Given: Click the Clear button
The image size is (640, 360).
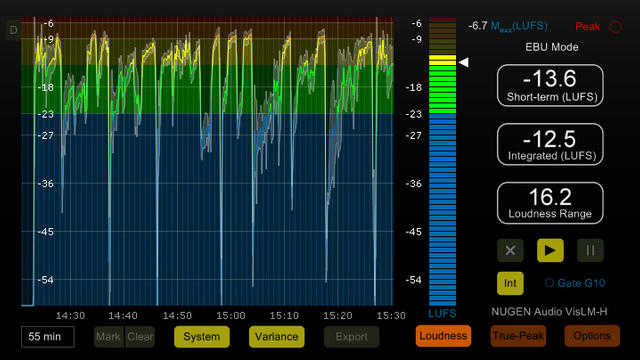Looking at the screenshot, I should 140,337.
